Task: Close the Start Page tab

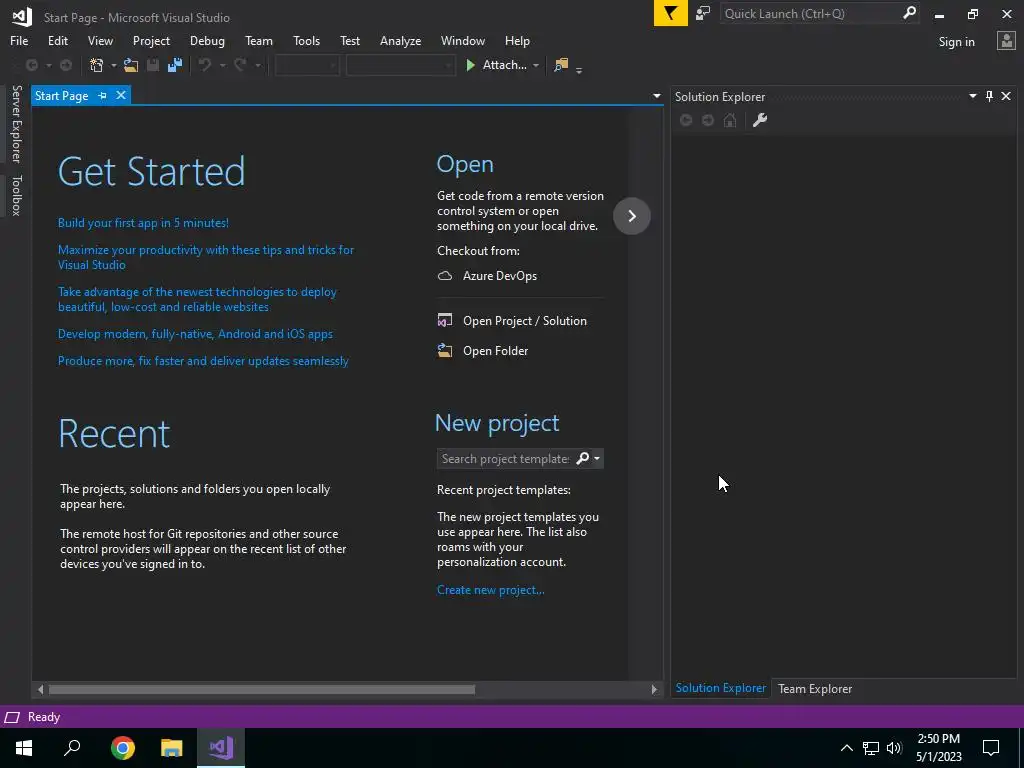Action: pos(121,95)
